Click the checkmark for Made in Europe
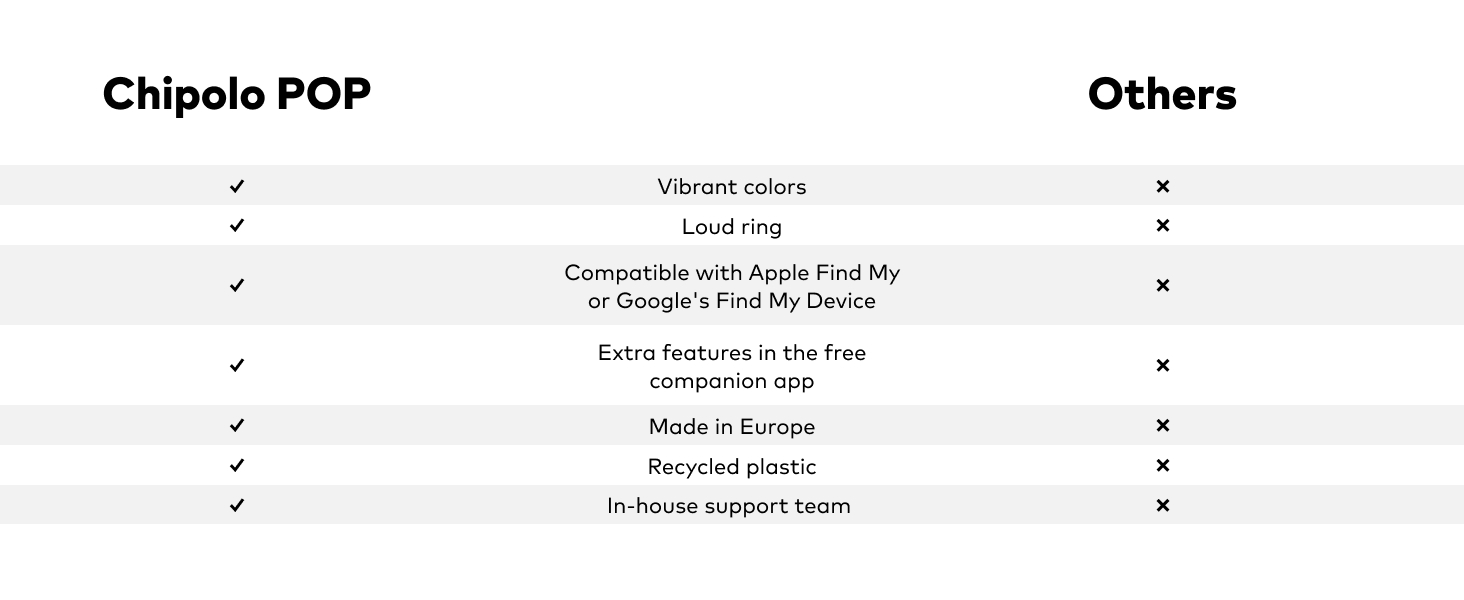The height and width of the screenshot is (600, 1464). [237, 426]
